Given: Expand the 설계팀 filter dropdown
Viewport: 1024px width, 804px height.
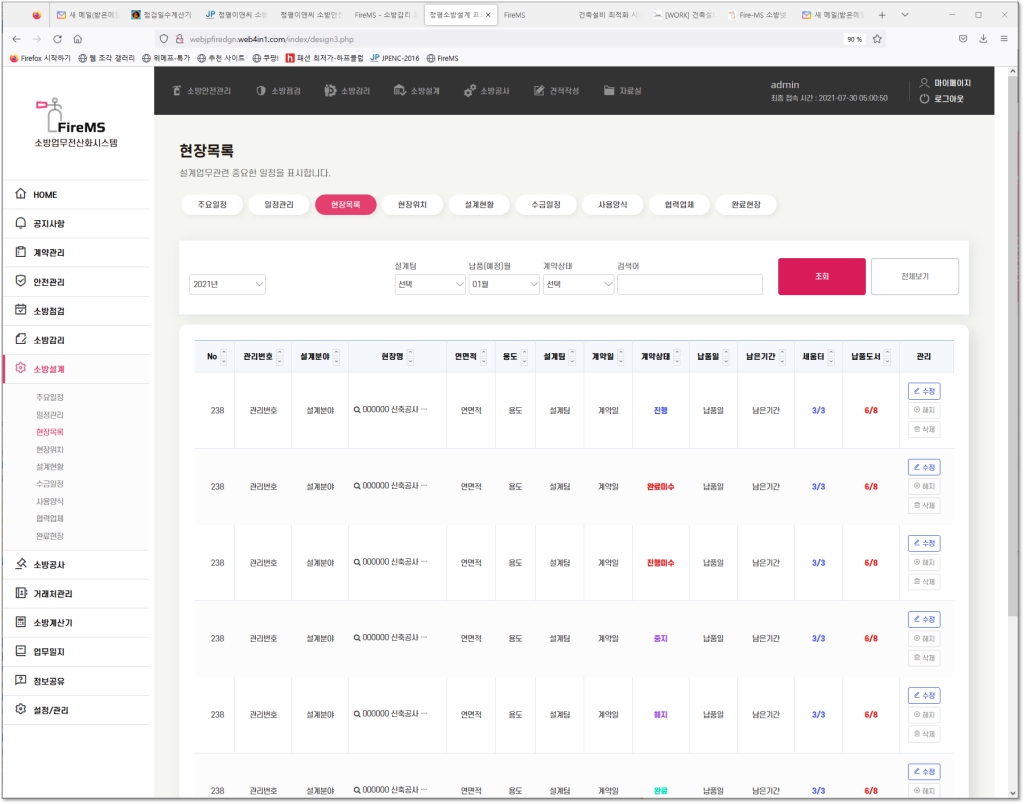Looking at the screenshot, I should 429,285.
